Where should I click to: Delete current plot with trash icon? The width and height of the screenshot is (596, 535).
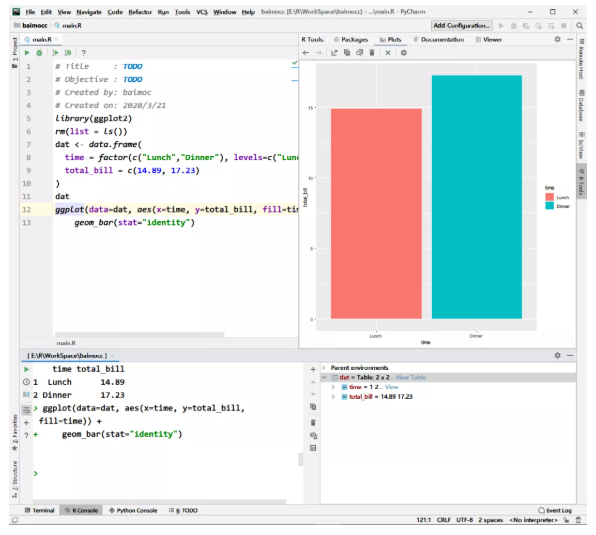tap(372, 53)
